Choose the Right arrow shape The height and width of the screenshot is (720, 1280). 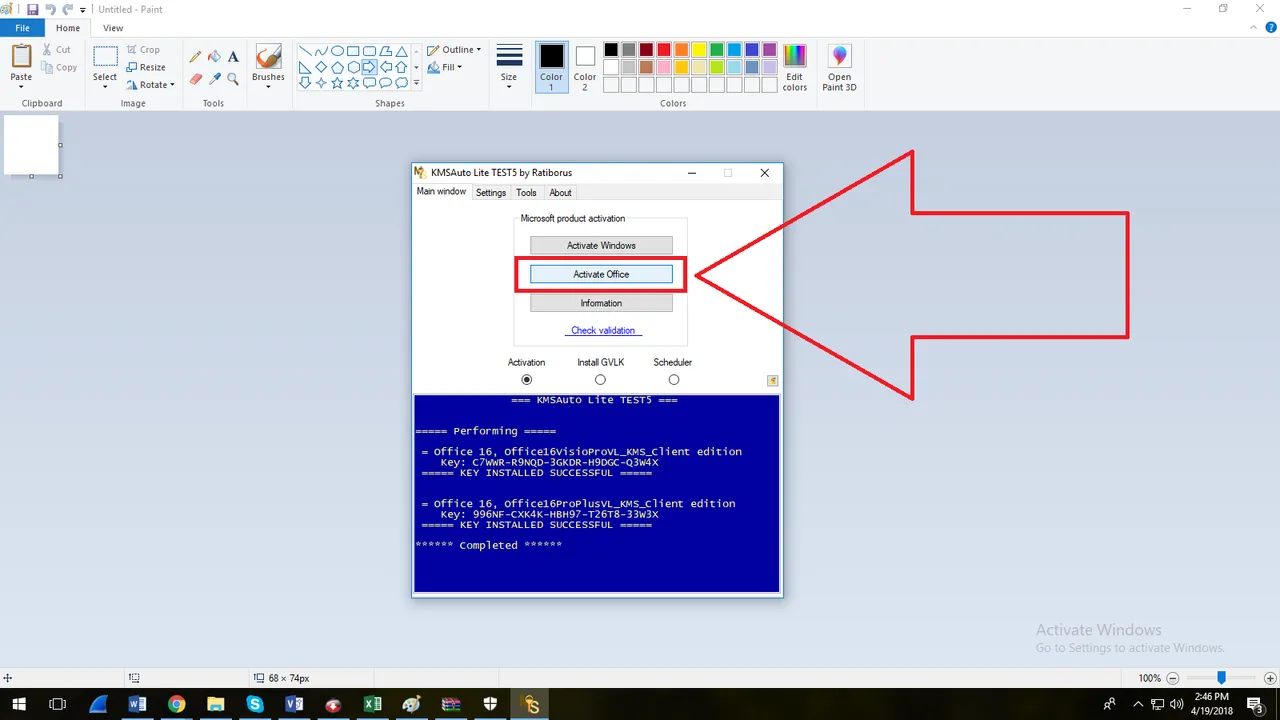tap(370, 67)
